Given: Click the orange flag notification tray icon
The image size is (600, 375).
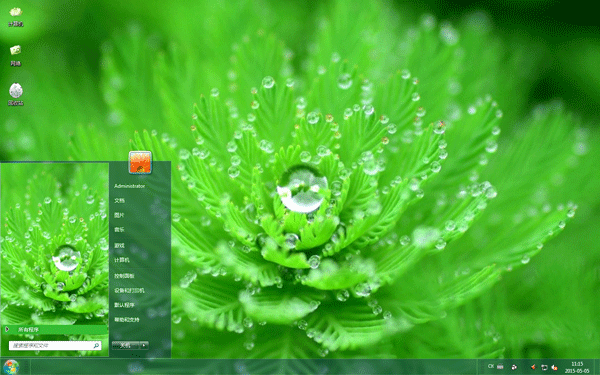Looking at the screenshot, I should 533,367.
